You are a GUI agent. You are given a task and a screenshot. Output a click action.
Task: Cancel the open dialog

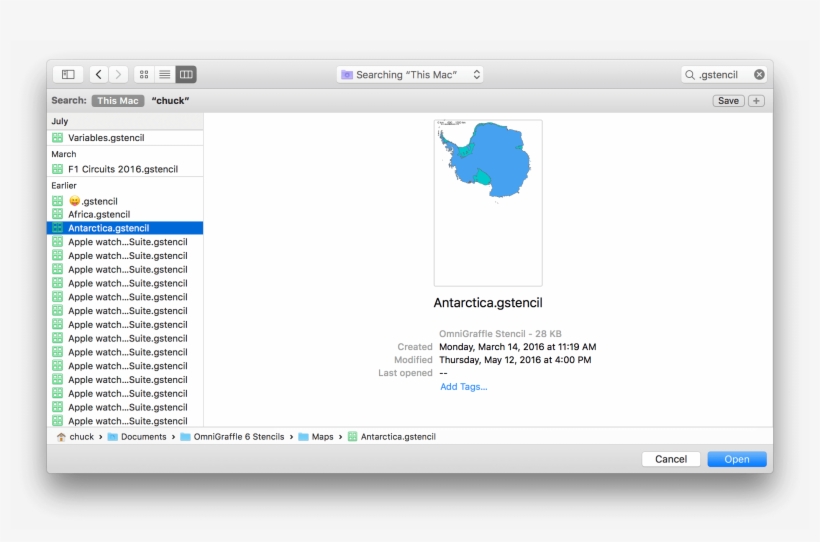671,459
